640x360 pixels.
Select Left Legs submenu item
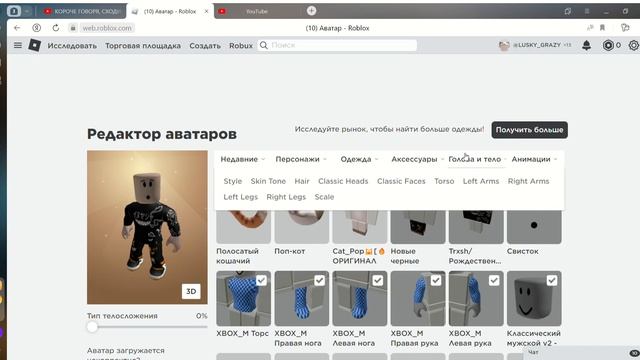click(x=240, y=197)
